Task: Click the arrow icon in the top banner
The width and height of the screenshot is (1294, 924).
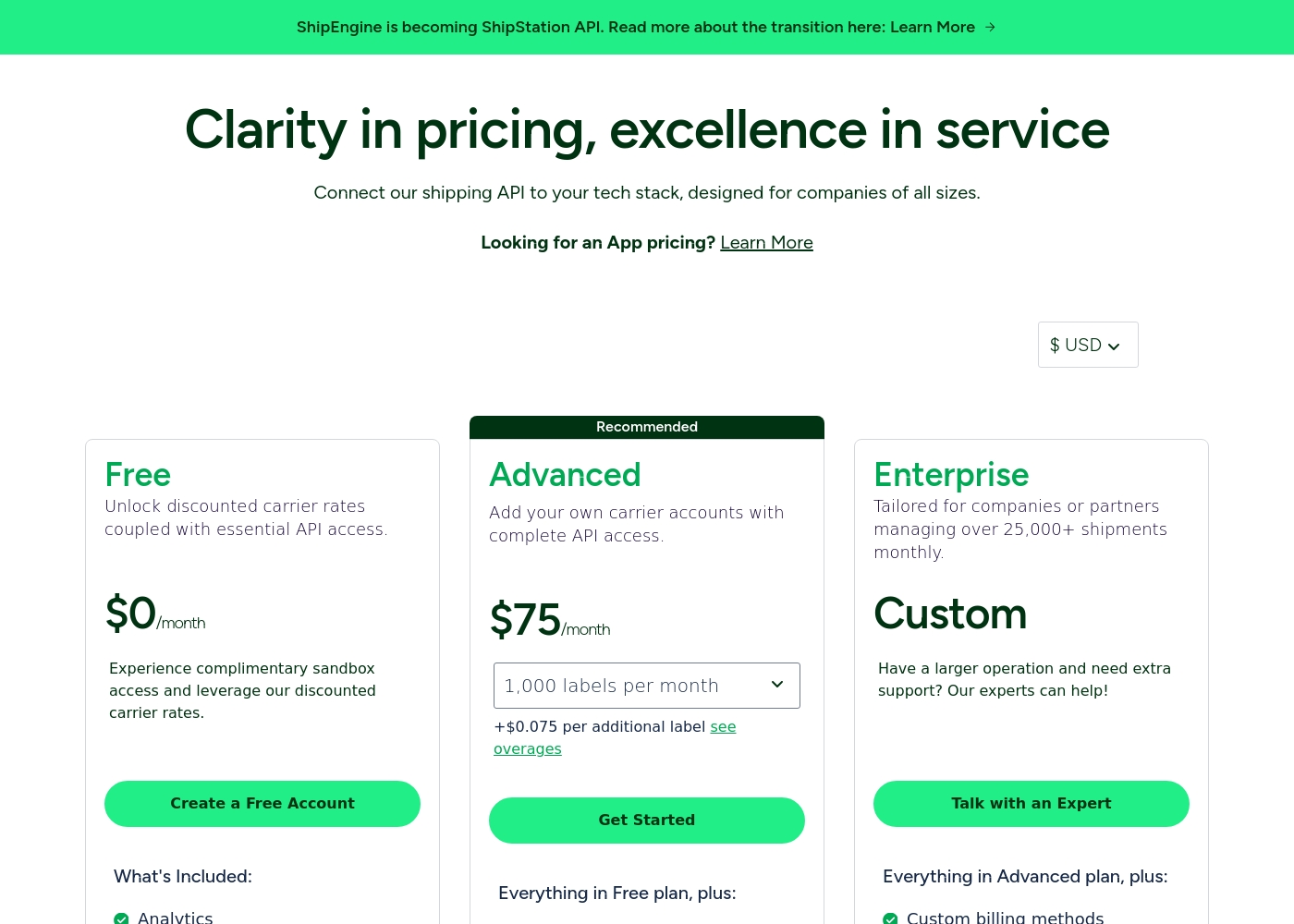Action: point(990,27)
